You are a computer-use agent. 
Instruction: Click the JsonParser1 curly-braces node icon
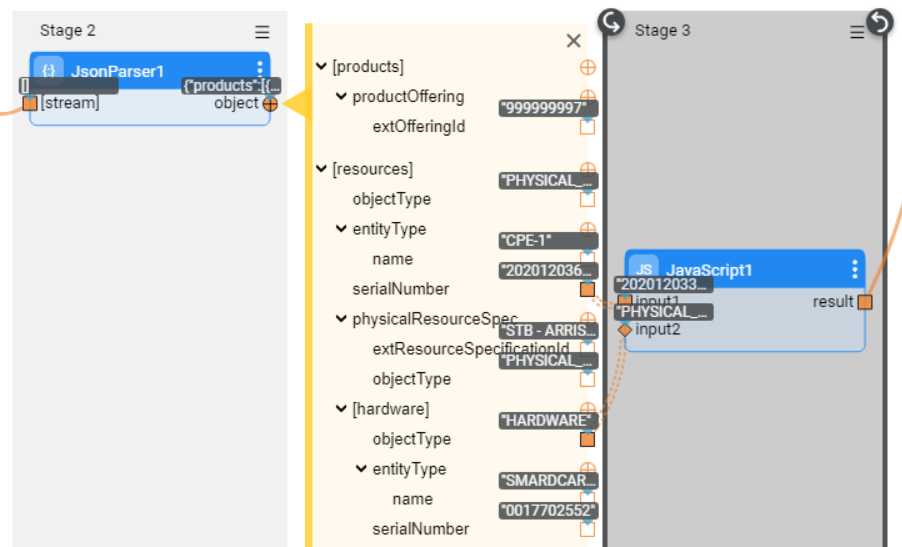[48, 71]
